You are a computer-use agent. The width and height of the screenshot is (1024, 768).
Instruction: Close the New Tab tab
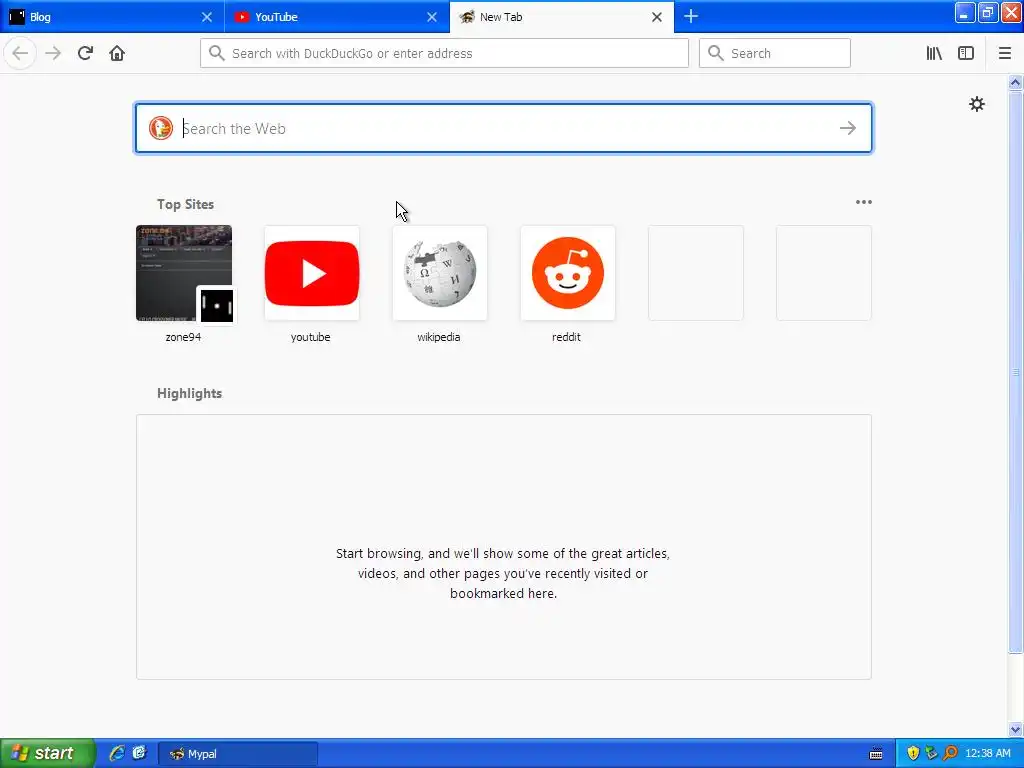pos(657,17)
